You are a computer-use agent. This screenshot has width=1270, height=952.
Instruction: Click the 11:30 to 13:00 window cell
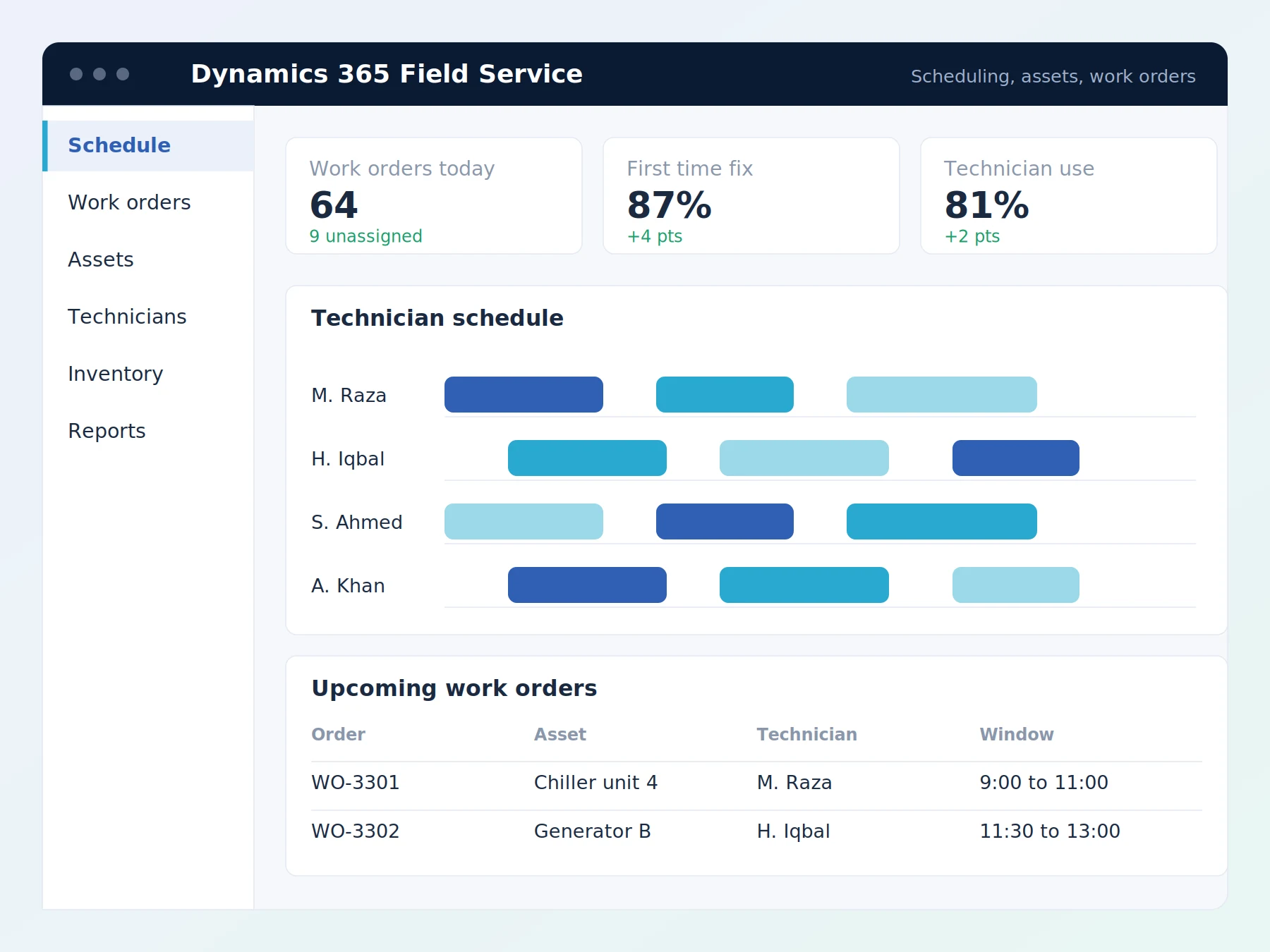(x=1050, y=831)
